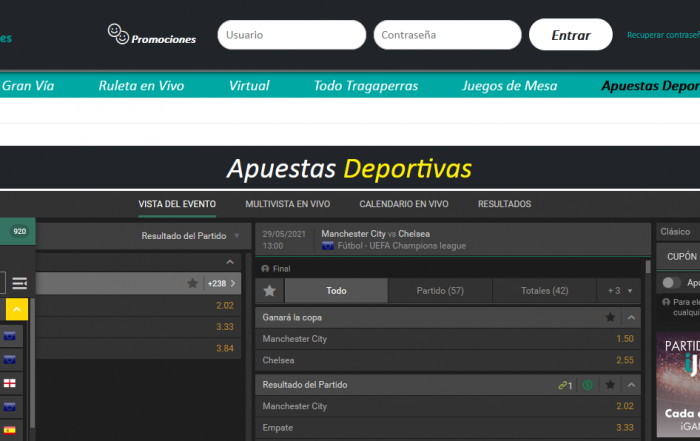Open Todo Tragaperras menu item
Screen dimensions: 700x441
point(366,85)
